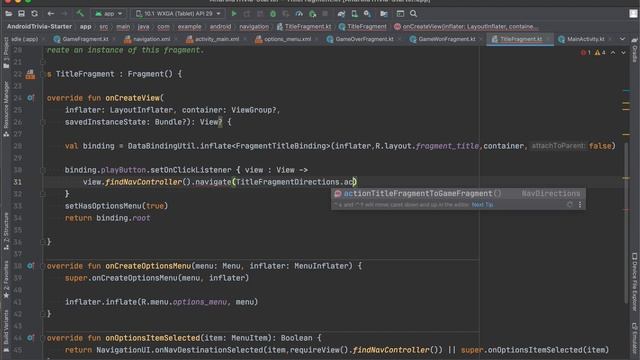
Task: Open the Structure tool window
Action: [x=6, y=231]
